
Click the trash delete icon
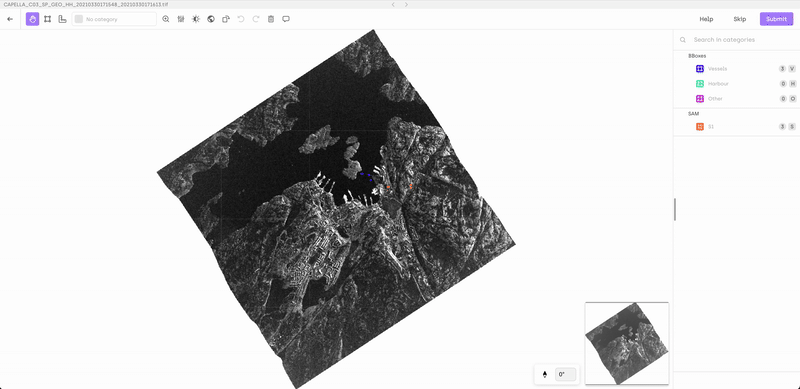(x=271, y=19)
